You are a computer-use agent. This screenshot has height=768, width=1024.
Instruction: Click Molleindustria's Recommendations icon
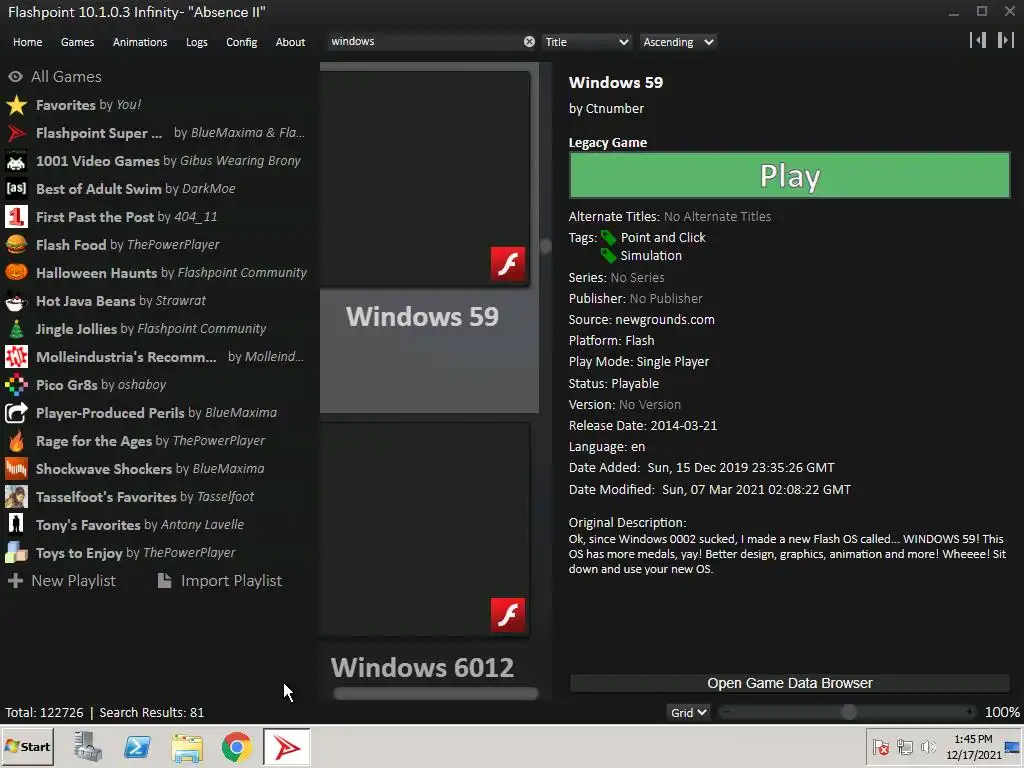click(x=16, y=357)
